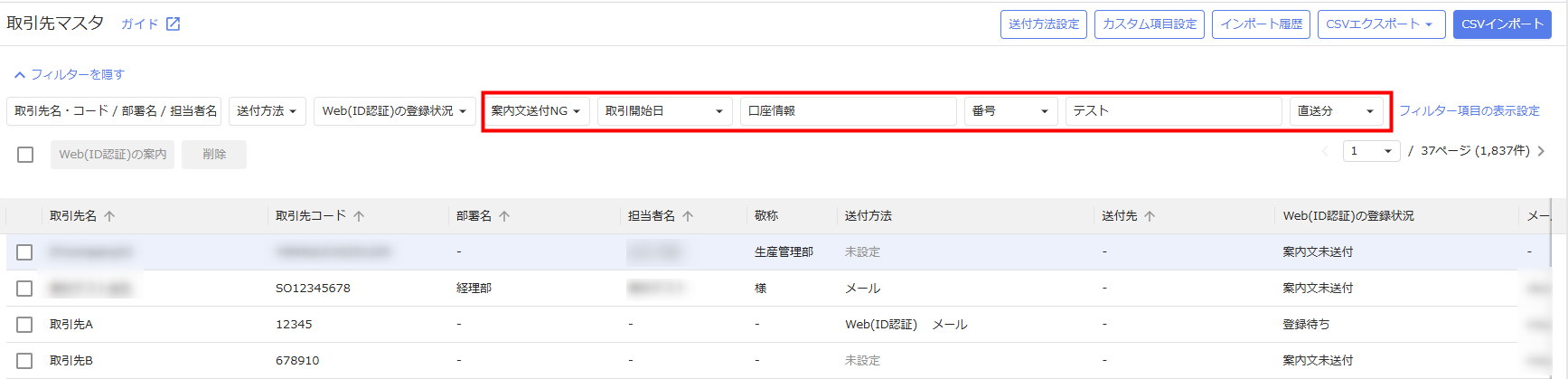
Task: Sort by 送付先 column arrow
Action: [x=1150, y=216]
